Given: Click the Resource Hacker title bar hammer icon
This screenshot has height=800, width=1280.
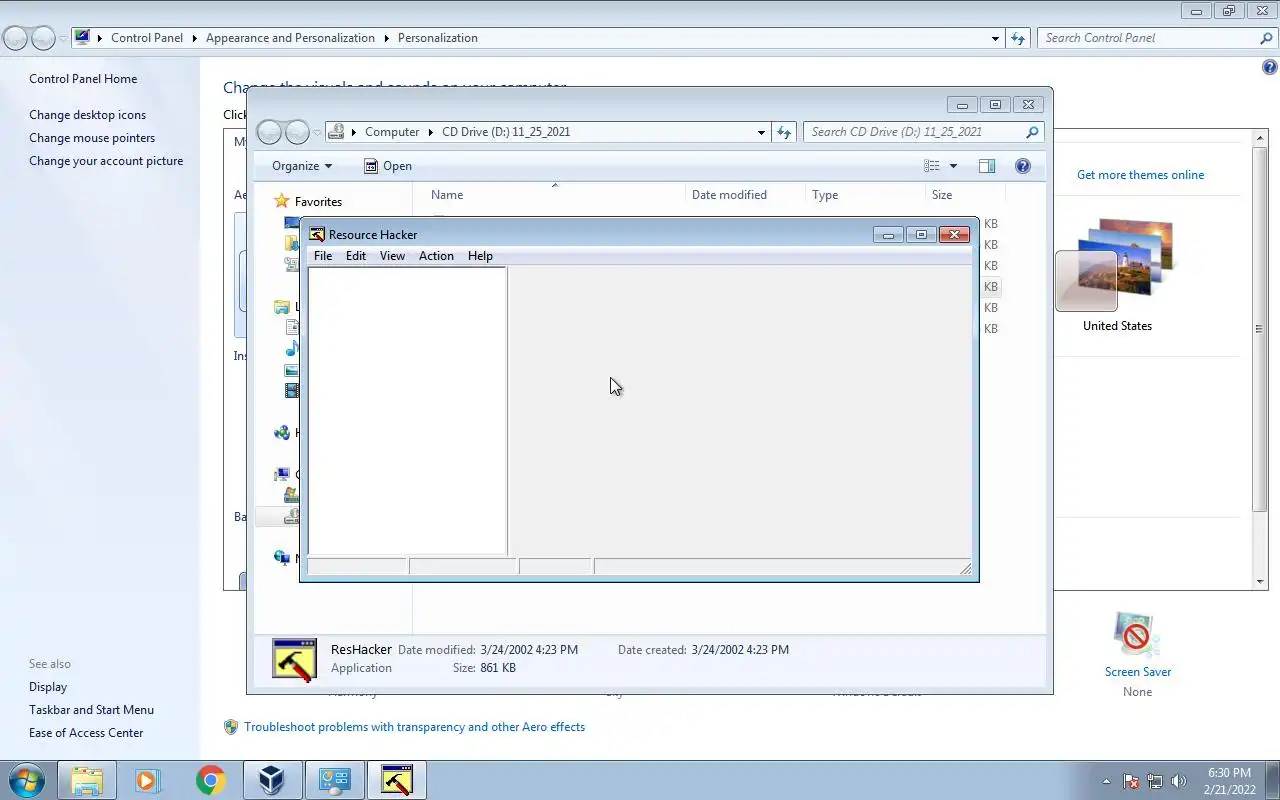Looking at the screenshot, I should pos(317,234).
